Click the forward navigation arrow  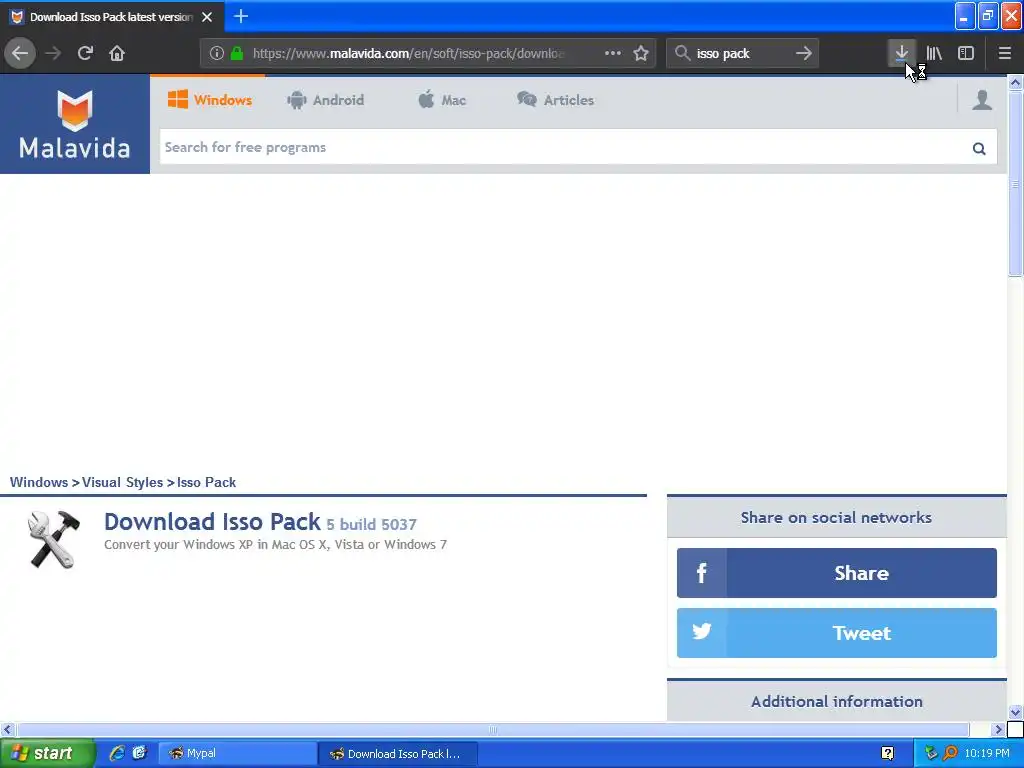point(53,53)
